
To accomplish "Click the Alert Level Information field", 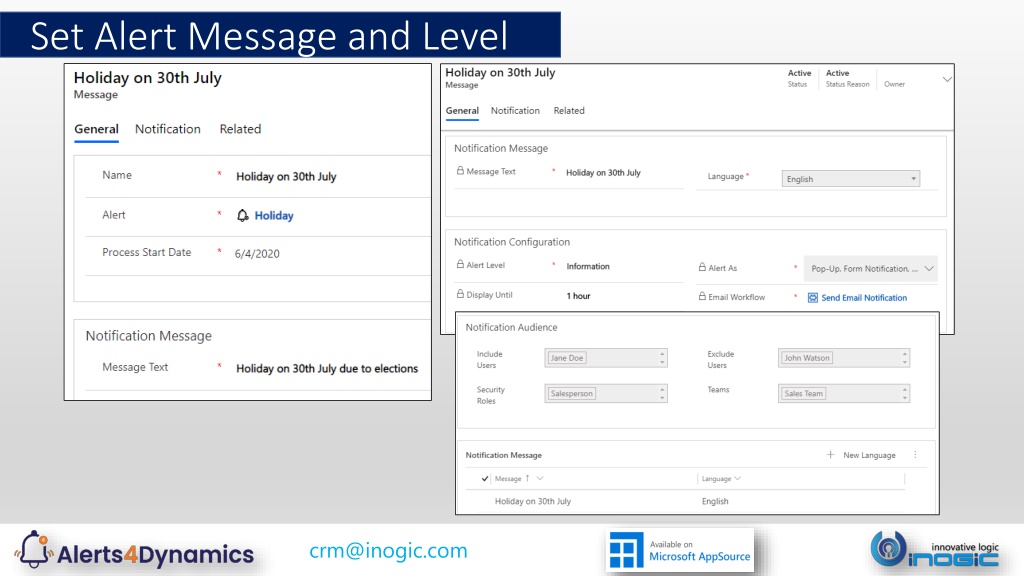I will (x=588, y=266).
